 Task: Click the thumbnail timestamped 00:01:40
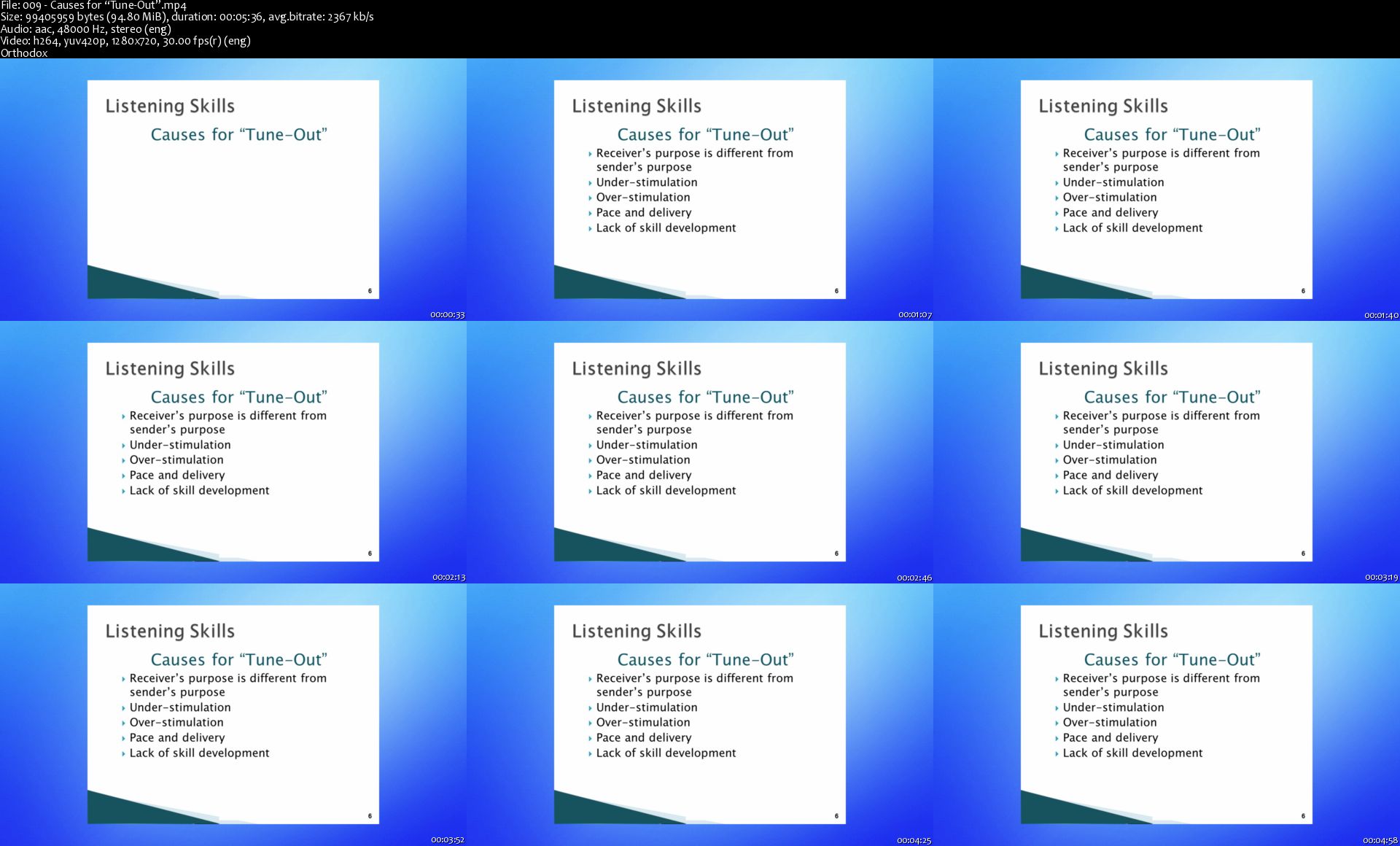(x=1167, y=190)
